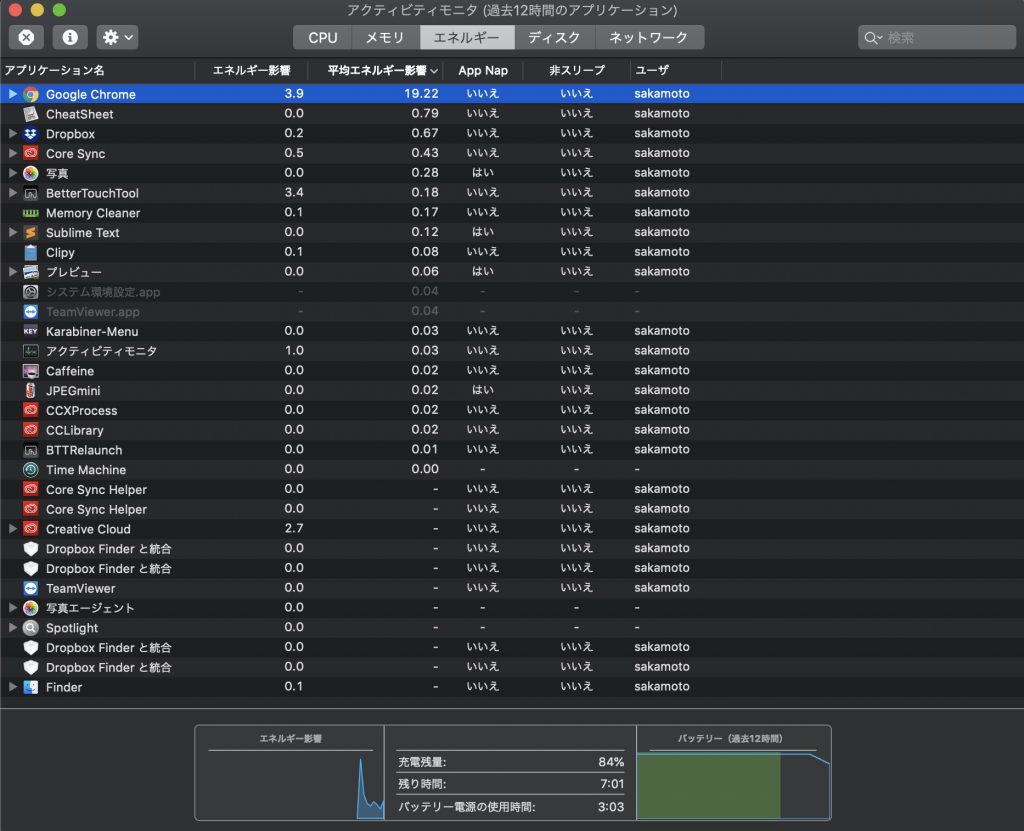Click the Time Machine 0.00 average value
This screenshot has width=1024, height=831.
tap(424, 469)
